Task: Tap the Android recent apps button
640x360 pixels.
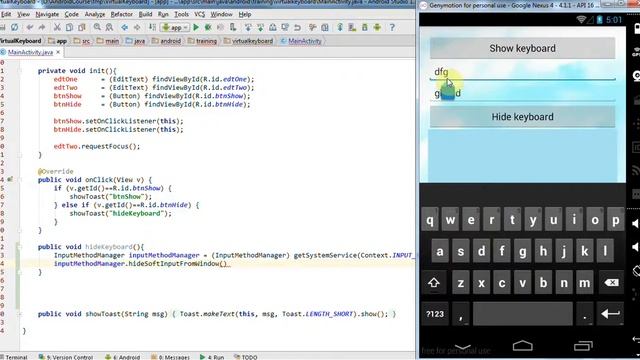Action: 584,346
